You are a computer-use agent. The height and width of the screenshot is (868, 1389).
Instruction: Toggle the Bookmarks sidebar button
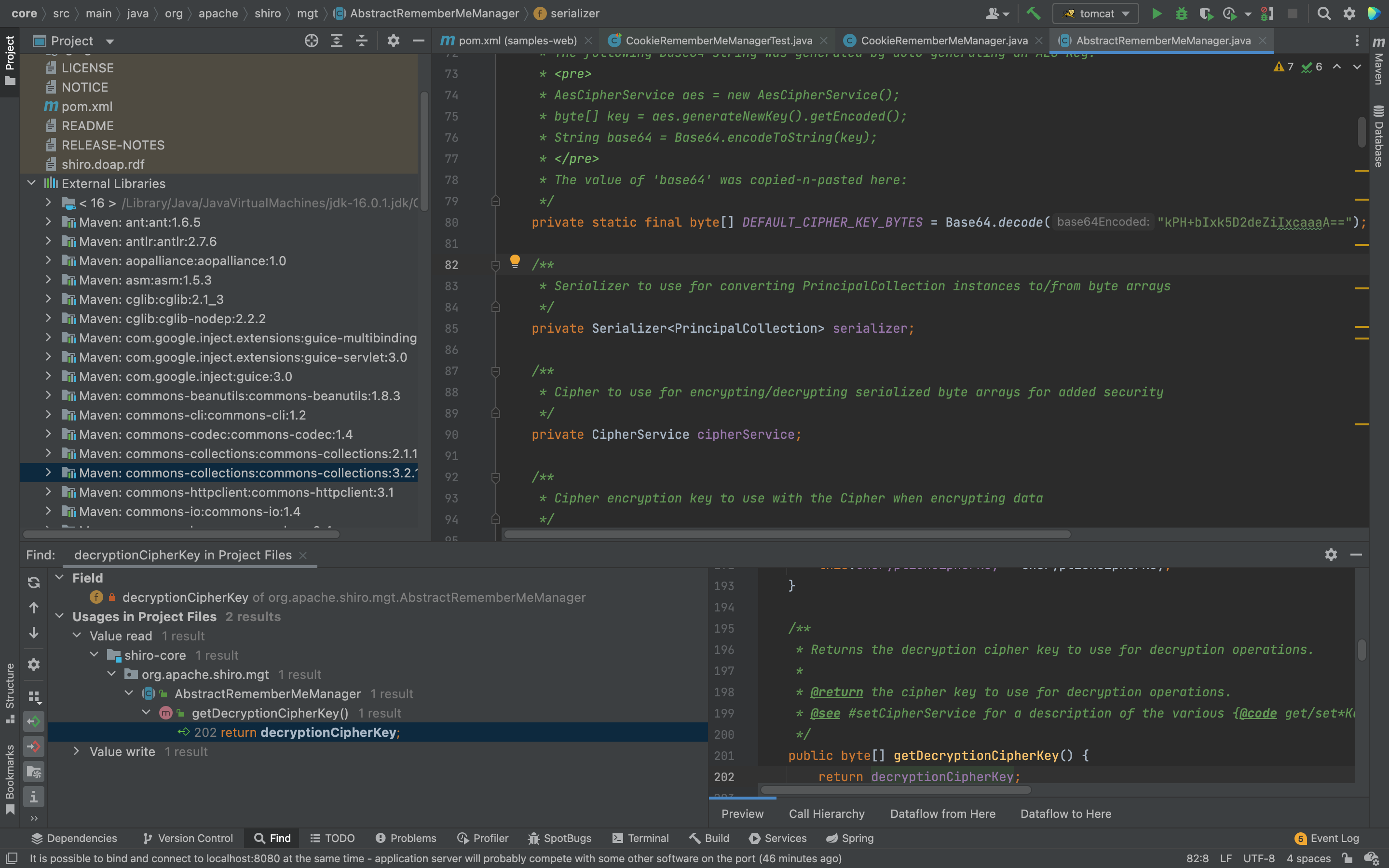10,779
